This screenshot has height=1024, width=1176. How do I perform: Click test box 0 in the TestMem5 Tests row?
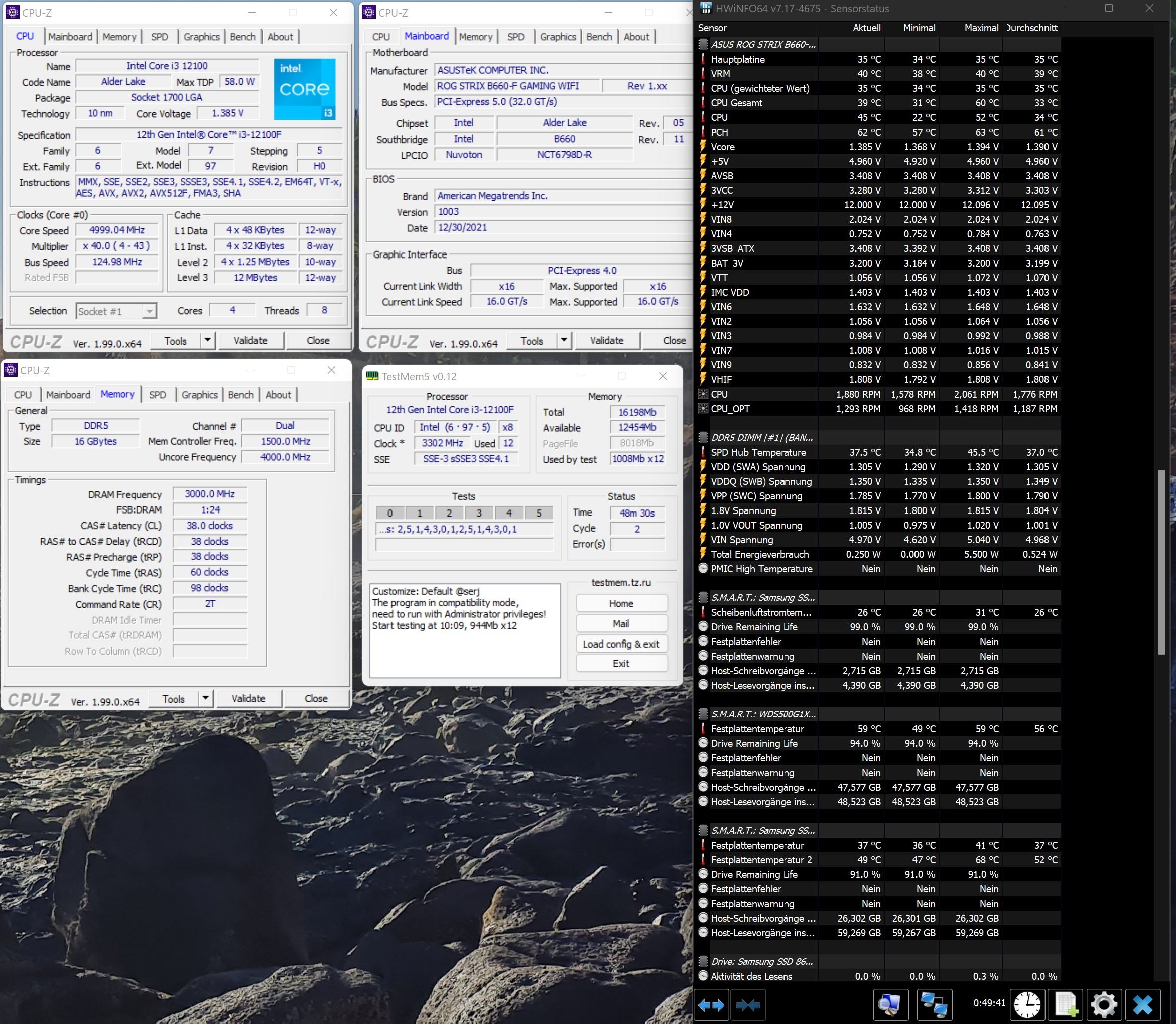389,513
